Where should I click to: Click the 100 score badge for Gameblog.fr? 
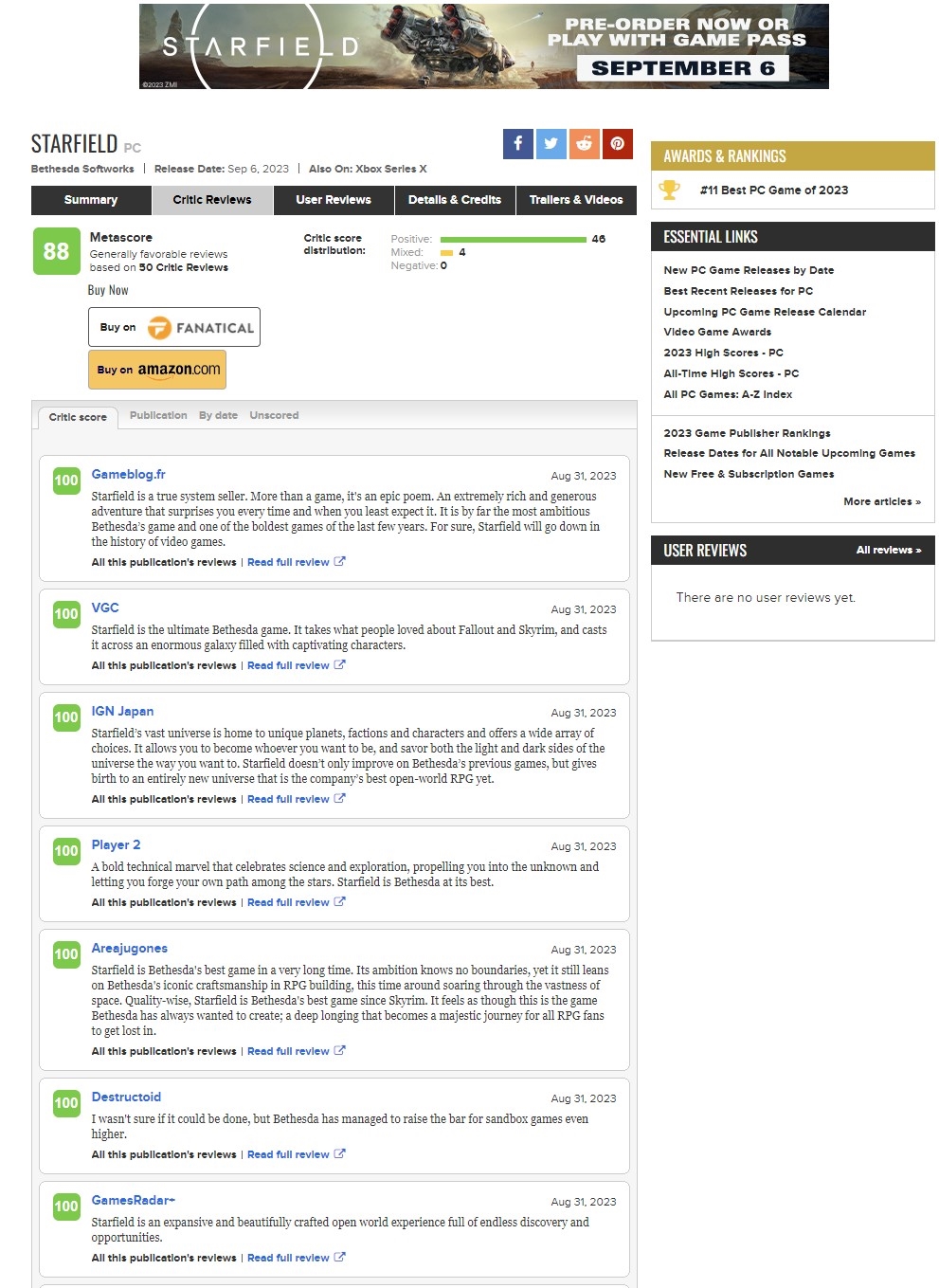[66, 481]
